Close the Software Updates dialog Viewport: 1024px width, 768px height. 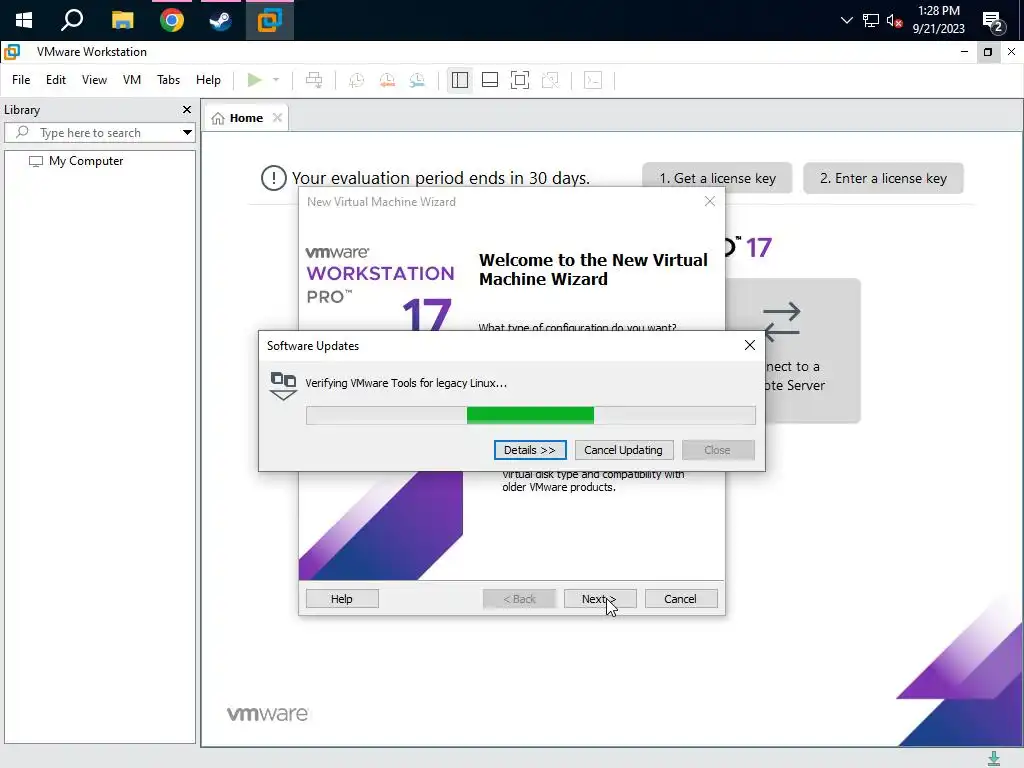coord(750,345)
